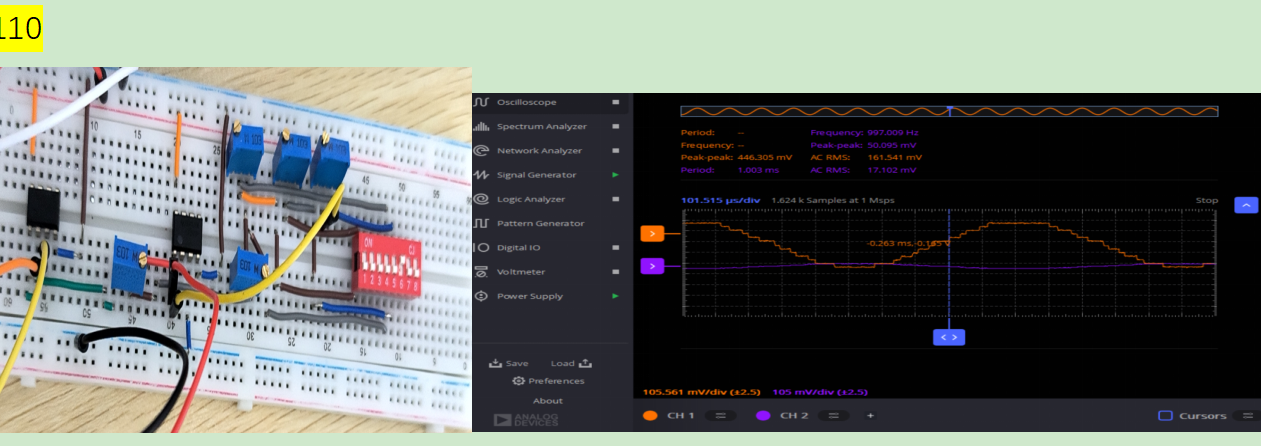Click the Signal Generator waveform icon
Screen dimensions: 1261x446
[x=481, y=175]
